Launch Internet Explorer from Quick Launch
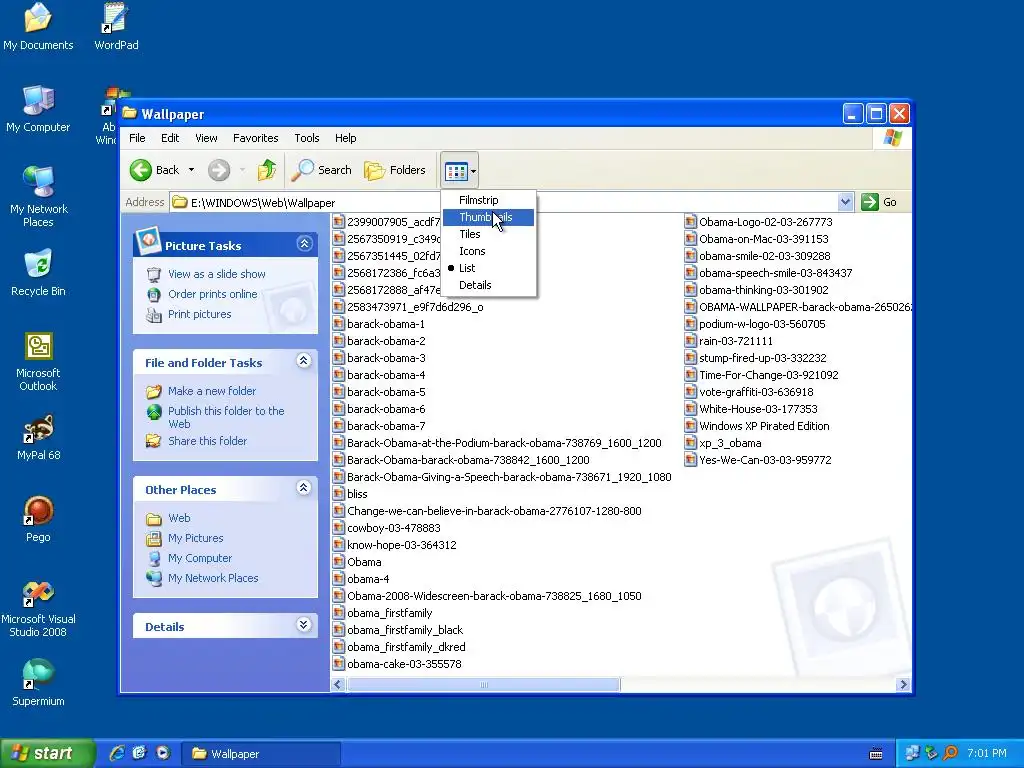Screen dimensions: 1024x768 point(117,753)
